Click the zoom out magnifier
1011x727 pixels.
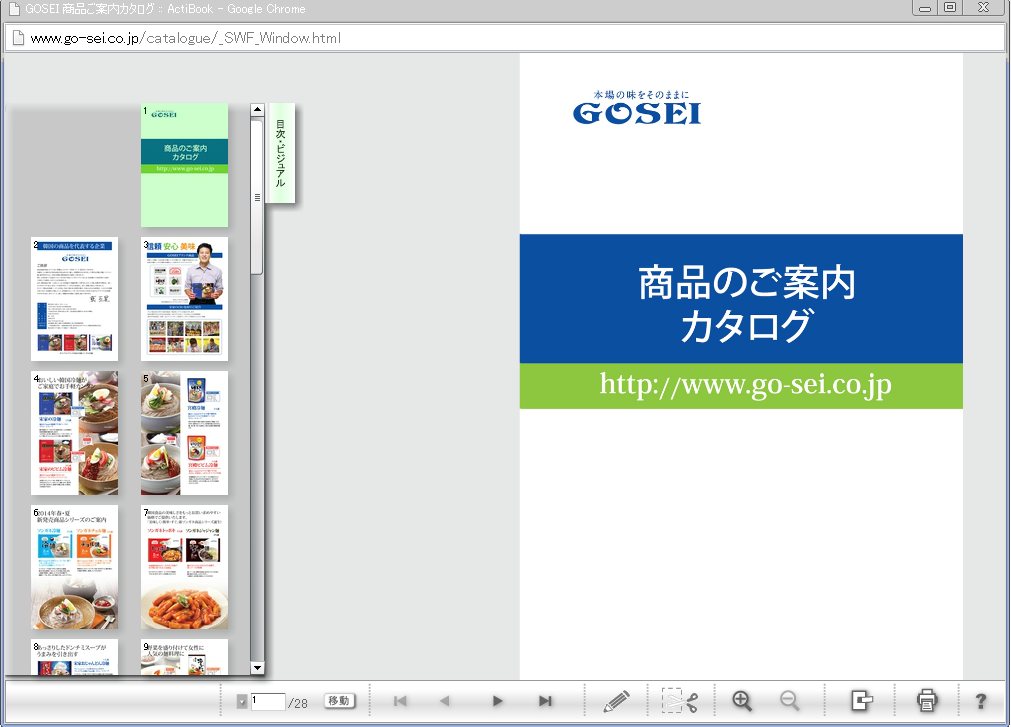790,701
